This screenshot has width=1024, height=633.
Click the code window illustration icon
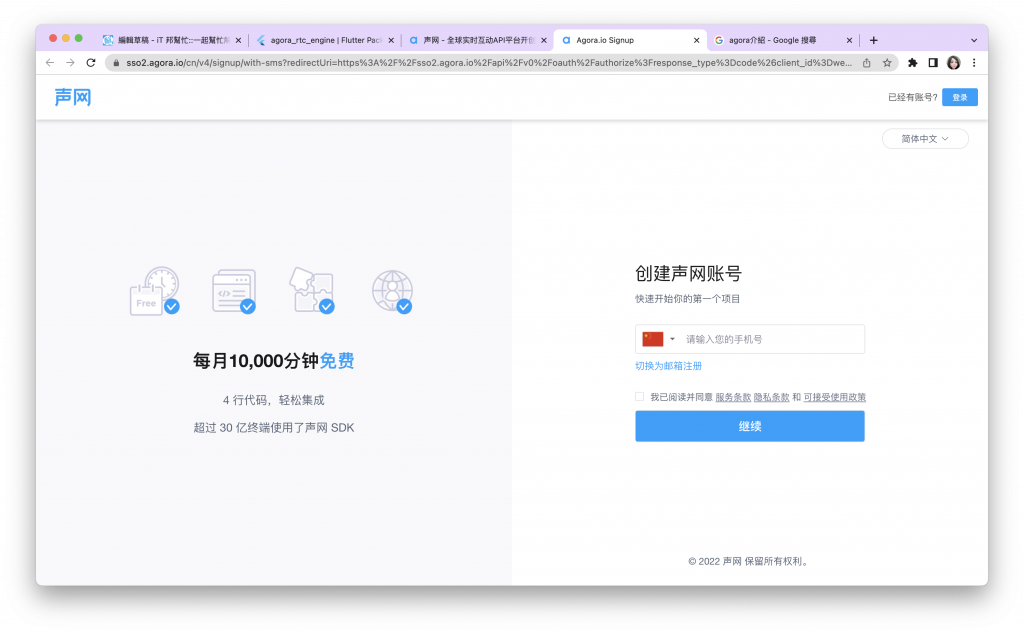pos(234,291)
